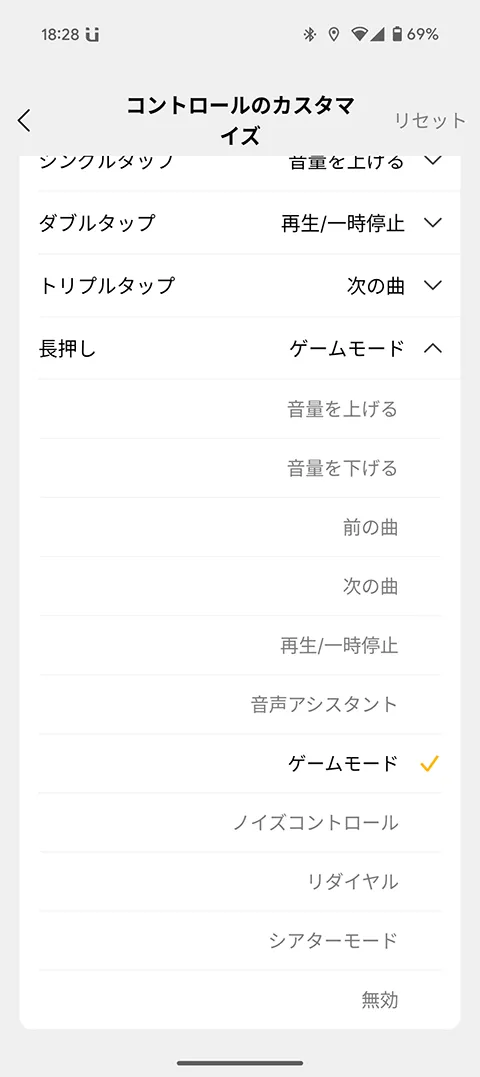Tap the Wi-Fi status icon
Screen dimensions: 480x1077
[x=359, y=34]
